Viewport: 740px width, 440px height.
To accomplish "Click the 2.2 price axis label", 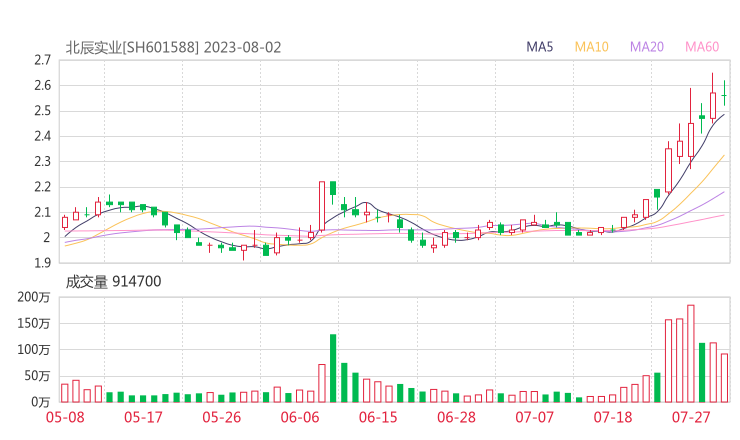I will point(42,187).
